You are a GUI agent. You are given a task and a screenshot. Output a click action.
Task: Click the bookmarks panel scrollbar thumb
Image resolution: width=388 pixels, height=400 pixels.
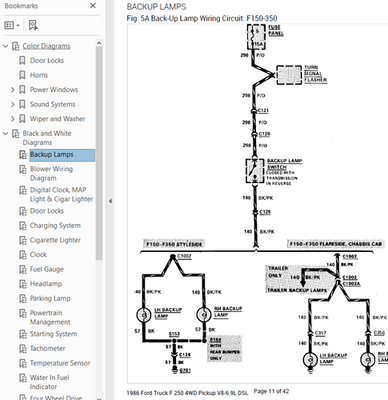tap(99, 153)
